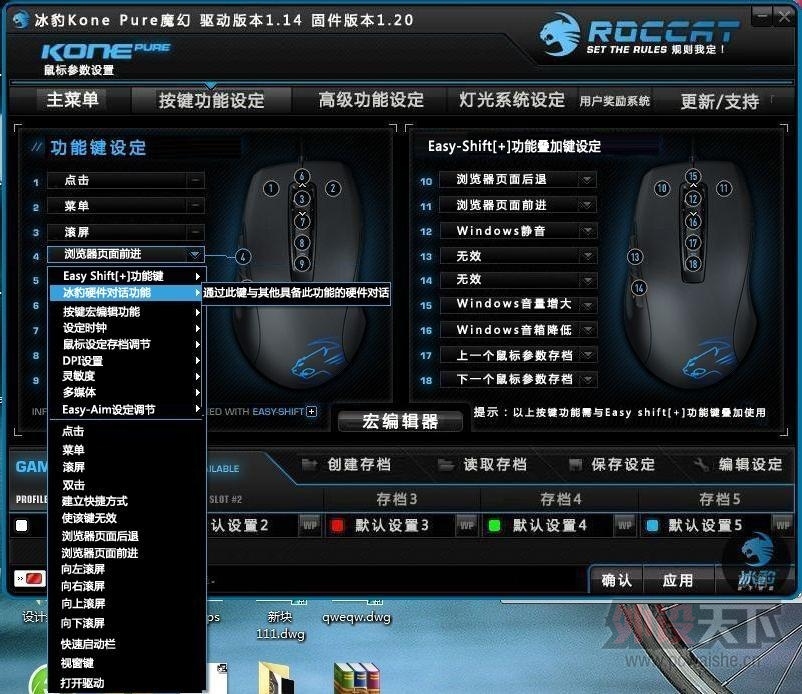Open 用户奖励系统 tab

tap(614, 101)
